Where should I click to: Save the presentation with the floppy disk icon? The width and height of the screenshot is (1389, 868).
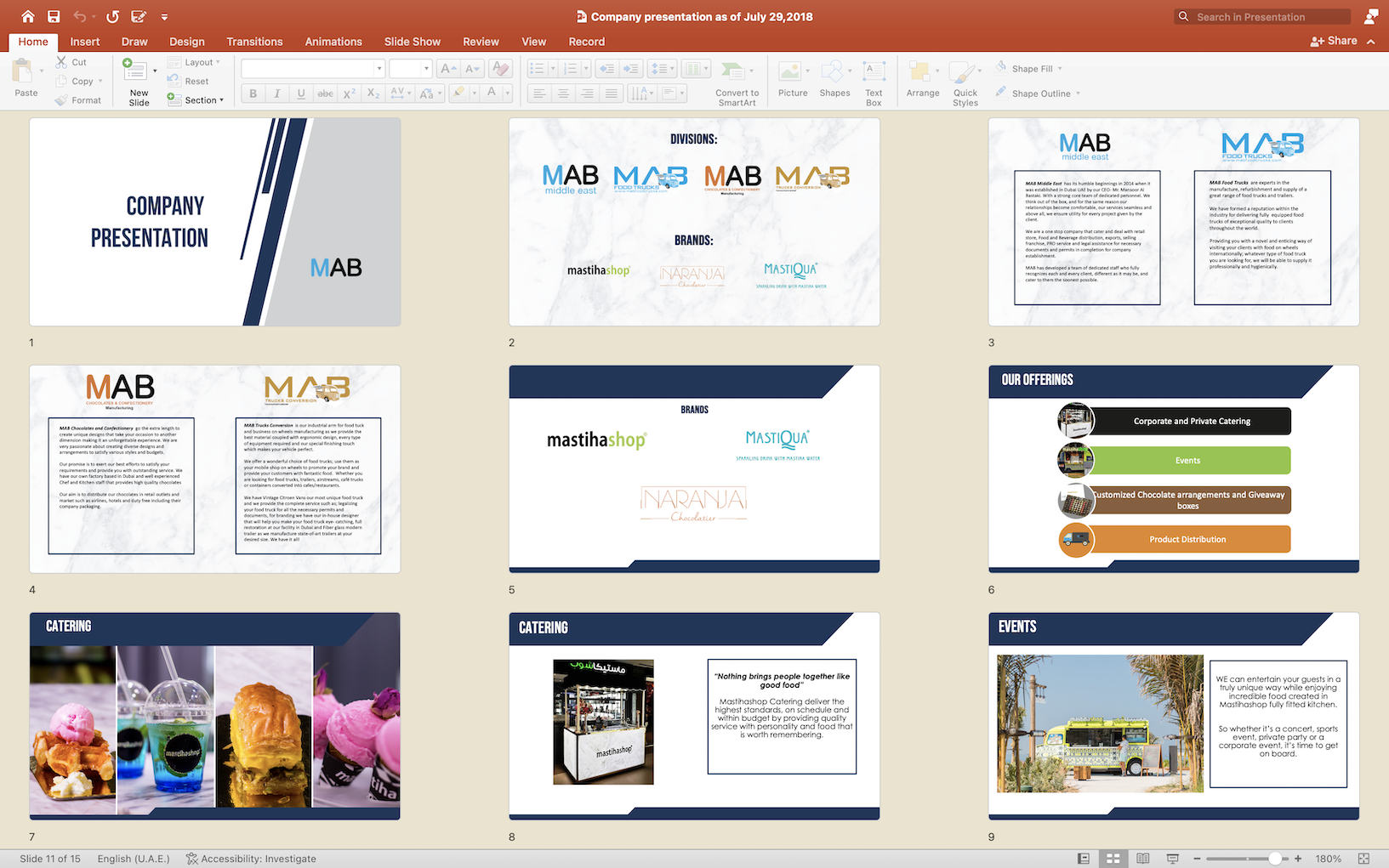point(54,16)
